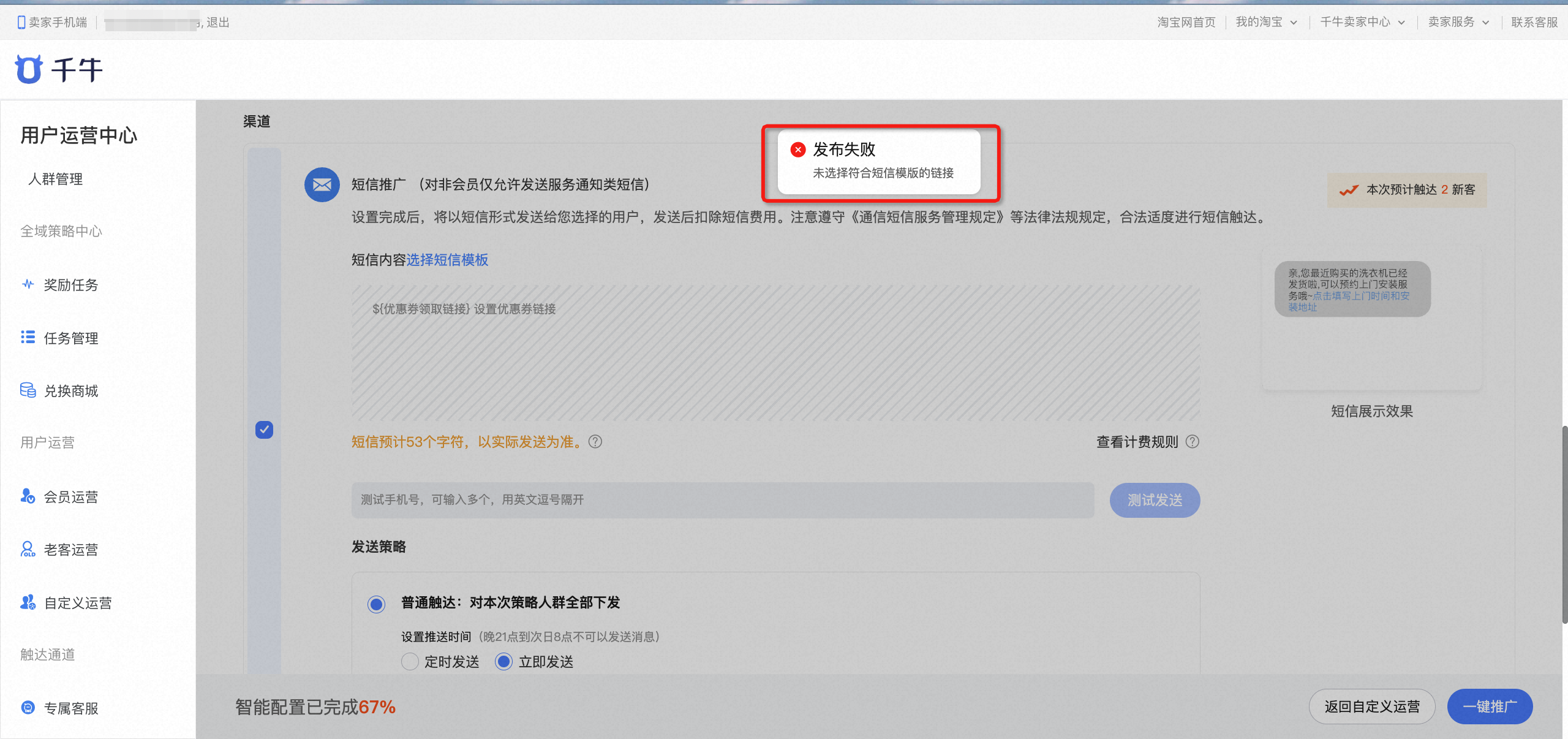Click the 会员运营 member icon

(28, 496)
